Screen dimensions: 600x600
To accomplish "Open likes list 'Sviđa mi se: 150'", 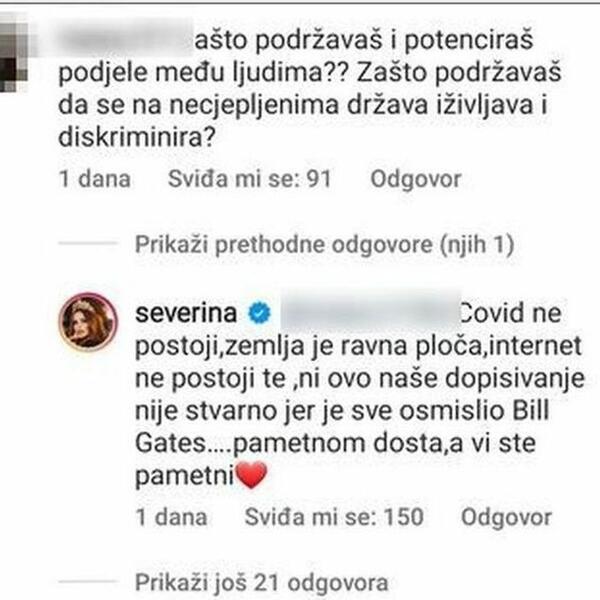I will click(x=334, y=517).
